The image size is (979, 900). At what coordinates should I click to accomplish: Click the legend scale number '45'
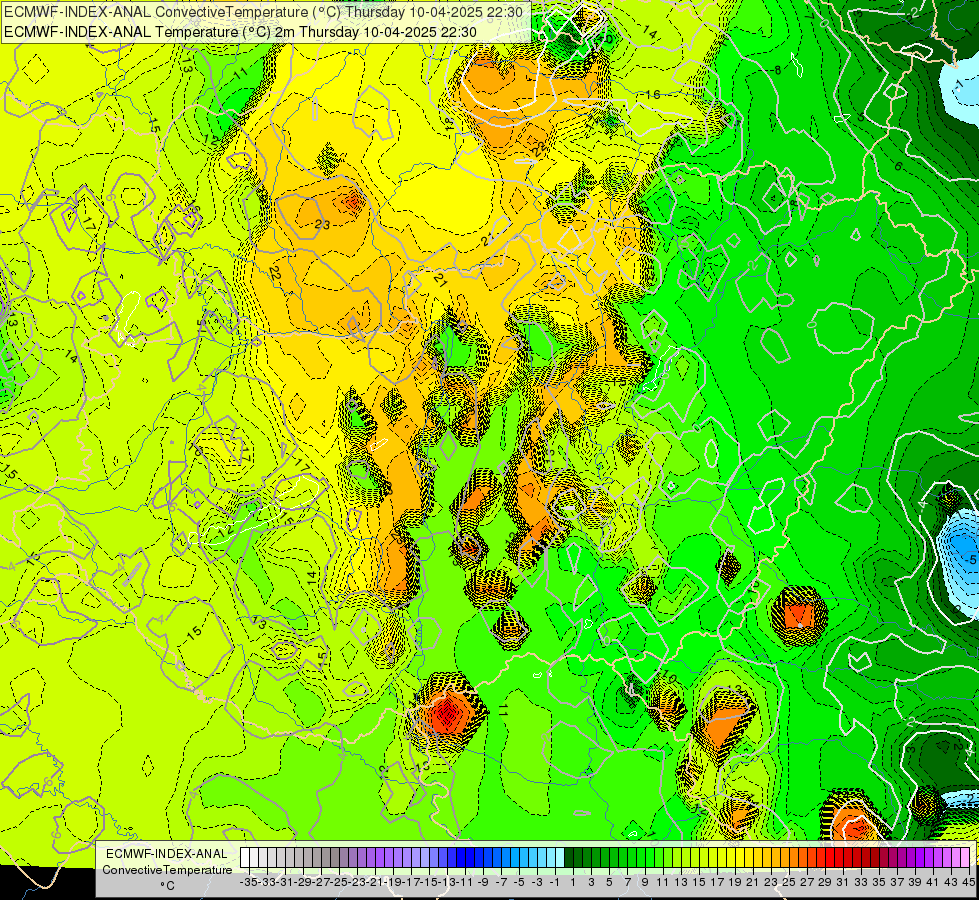click(x=968, y=882)
